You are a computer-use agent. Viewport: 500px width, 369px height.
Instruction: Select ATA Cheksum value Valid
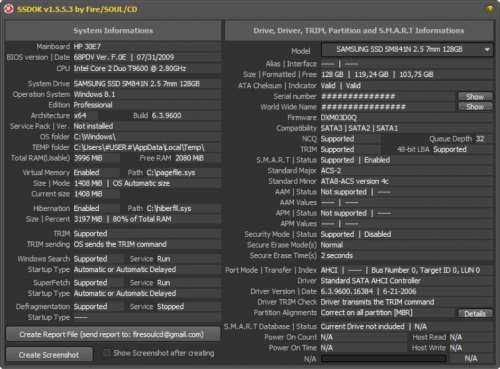tap(328, 86)
